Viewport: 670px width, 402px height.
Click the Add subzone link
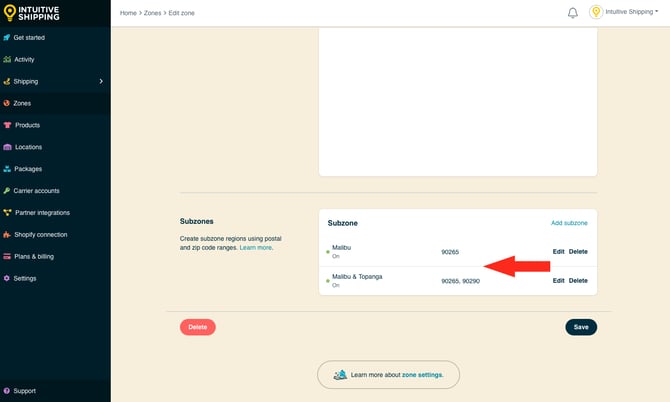(x=569, y=222)
